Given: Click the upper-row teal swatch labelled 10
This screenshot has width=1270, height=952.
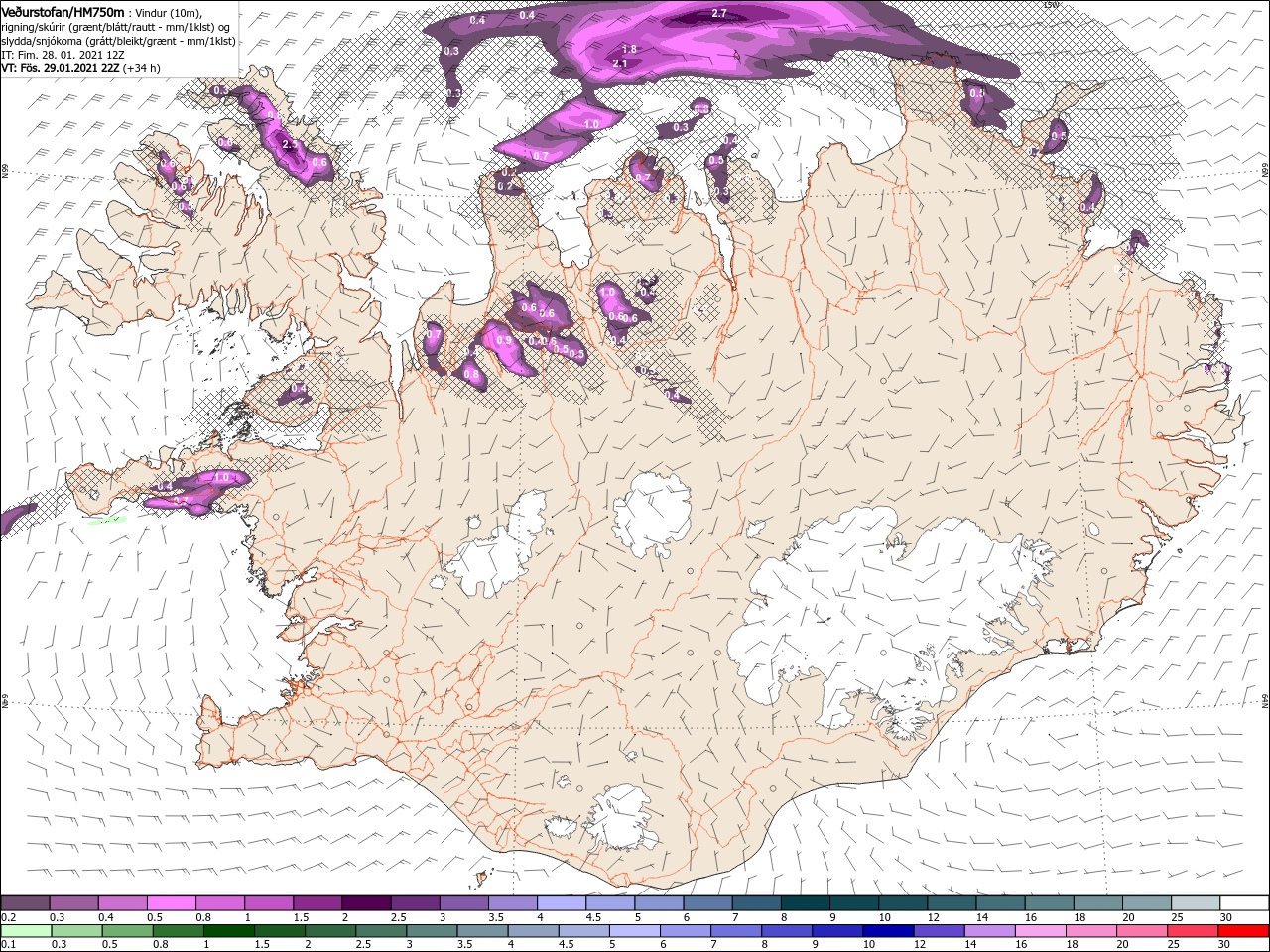Looking at the screenshot, I should point(902,903).
